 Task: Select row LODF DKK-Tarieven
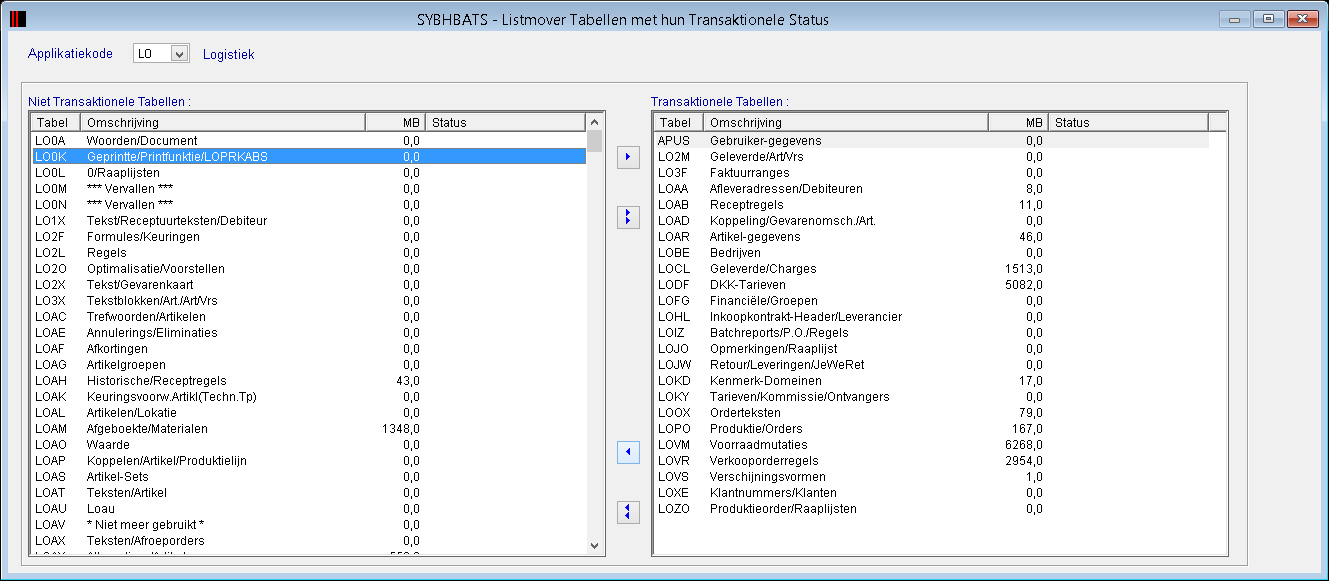[x=931, y=284]
